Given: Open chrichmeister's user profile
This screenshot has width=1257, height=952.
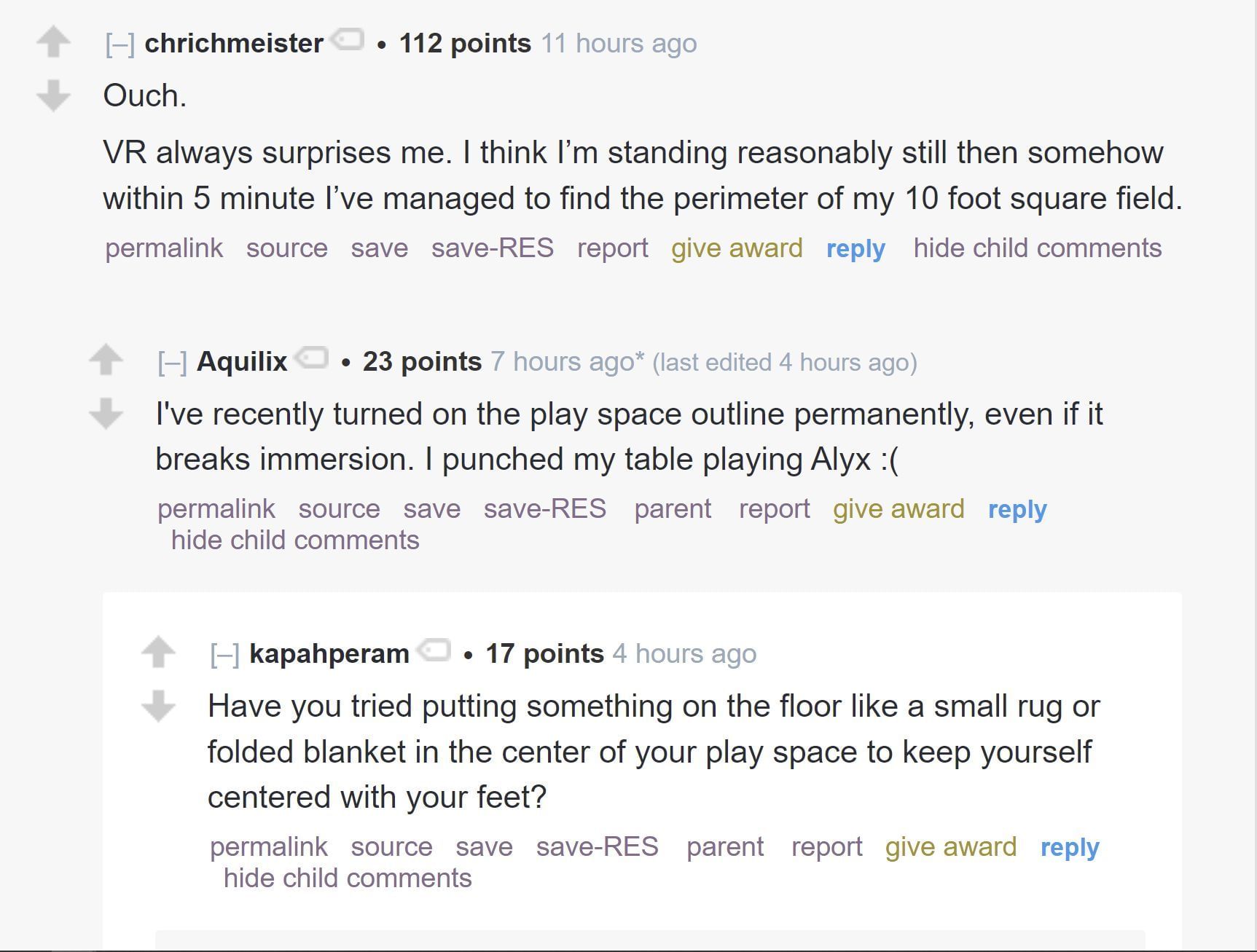Looking at the screenshot, I should click(x=234, y=44).
